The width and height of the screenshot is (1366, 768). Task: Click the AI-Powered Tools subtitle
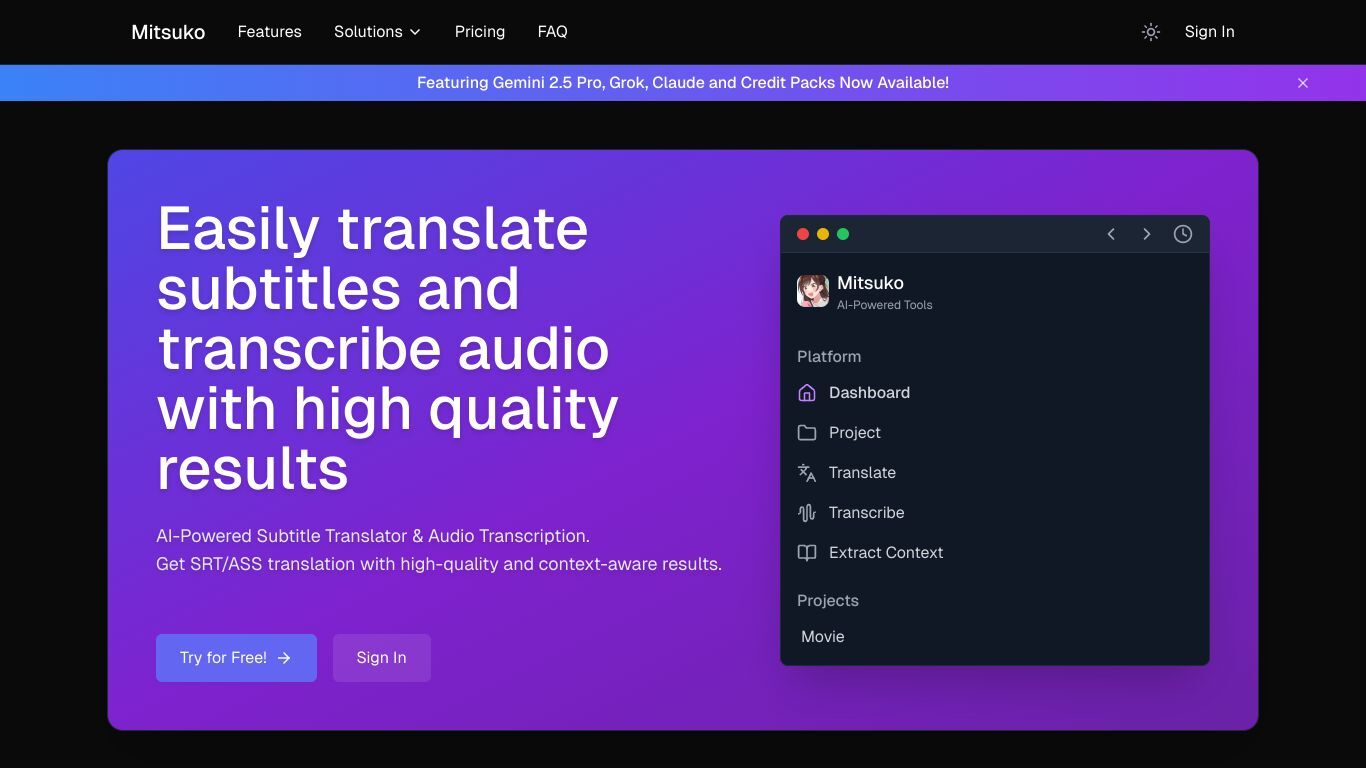pyautogui.click(x=885, y=305)
